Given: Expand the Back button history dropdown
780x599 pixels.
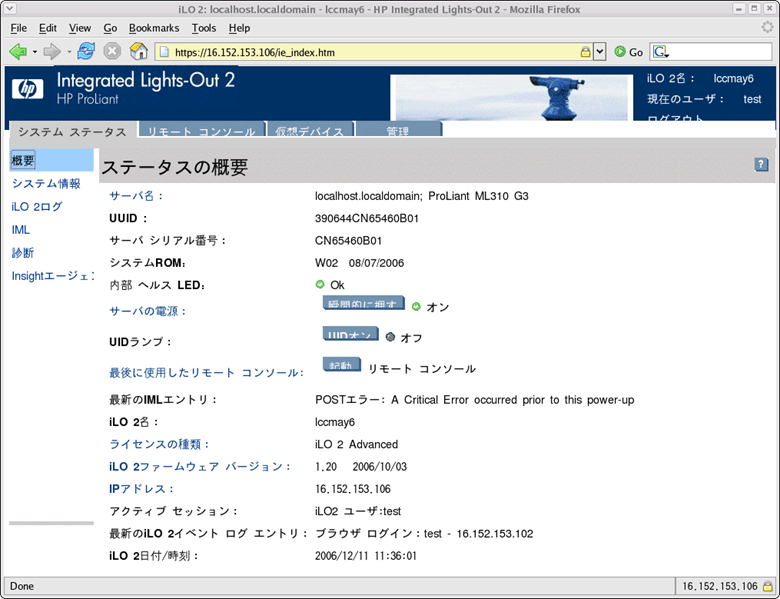Looking at the screenshot, I should tap(34, 51).
